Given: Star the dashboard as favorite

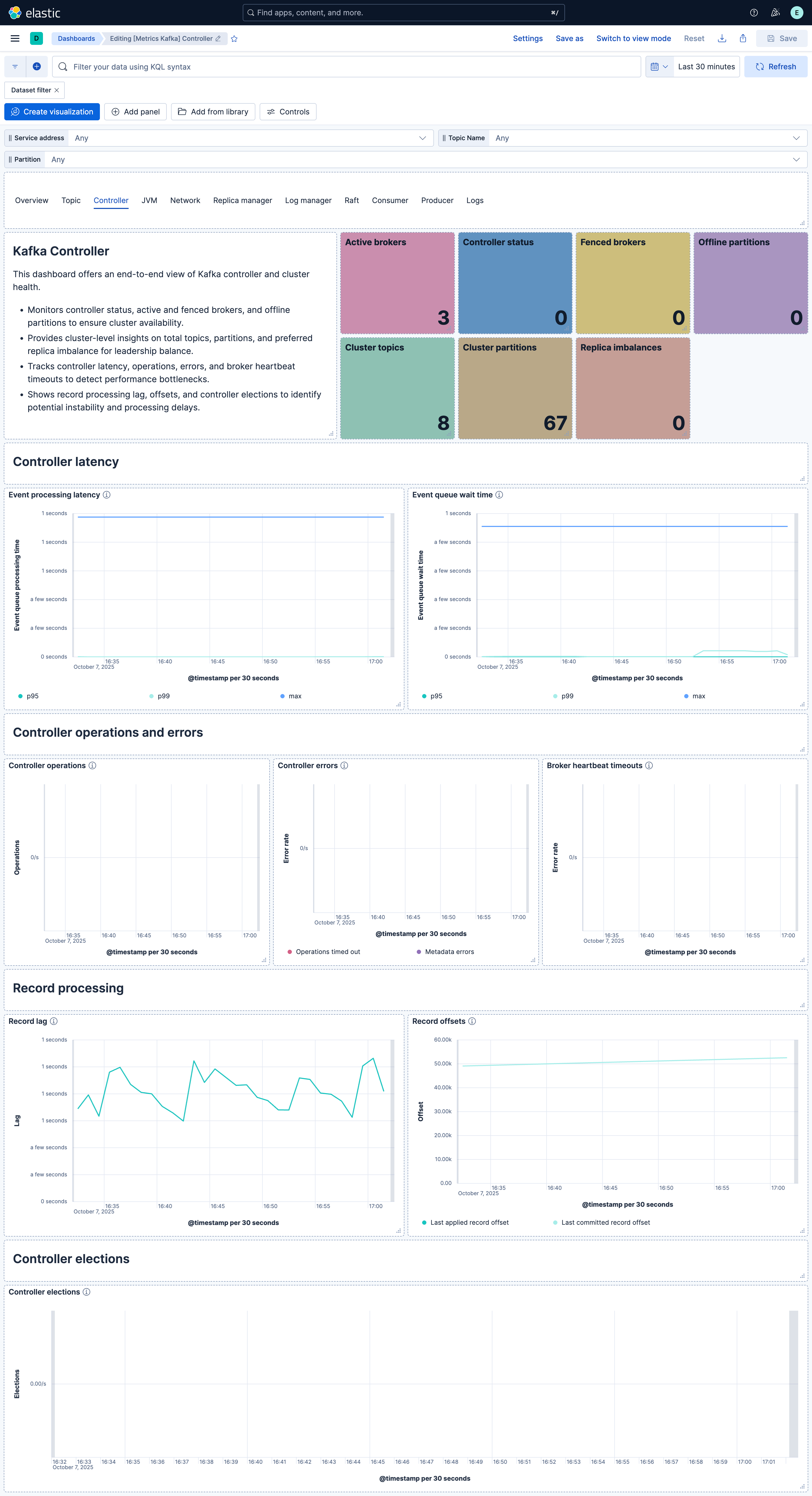Looking at the screenshot, I should pyautogui.click(x=234, y=39).
